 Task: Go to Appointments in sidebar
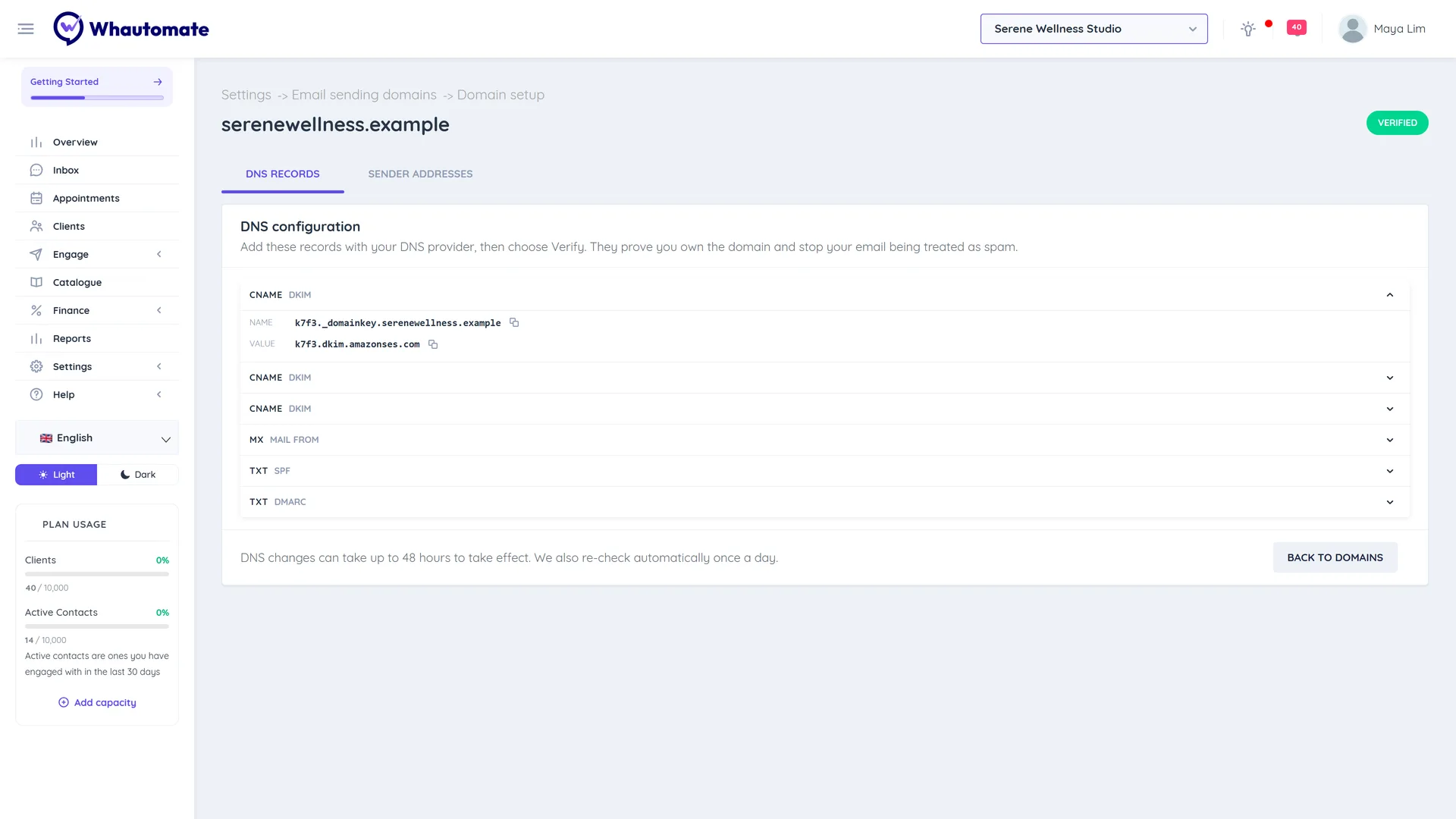click(97, 198)
